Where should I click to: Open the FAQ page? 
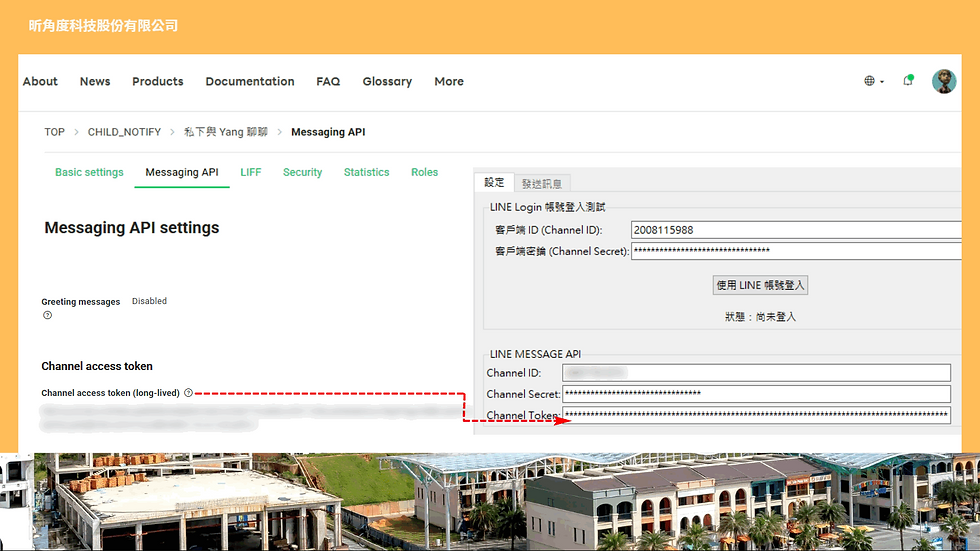tap(328, 81)
